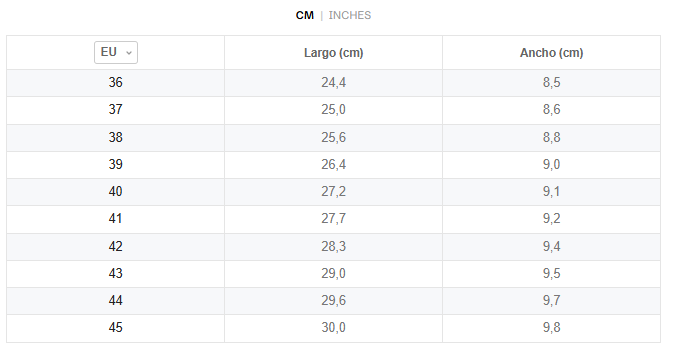The image size is (676, 364).
Task: Click the 8,5 width value
Action: pos(551,83)
